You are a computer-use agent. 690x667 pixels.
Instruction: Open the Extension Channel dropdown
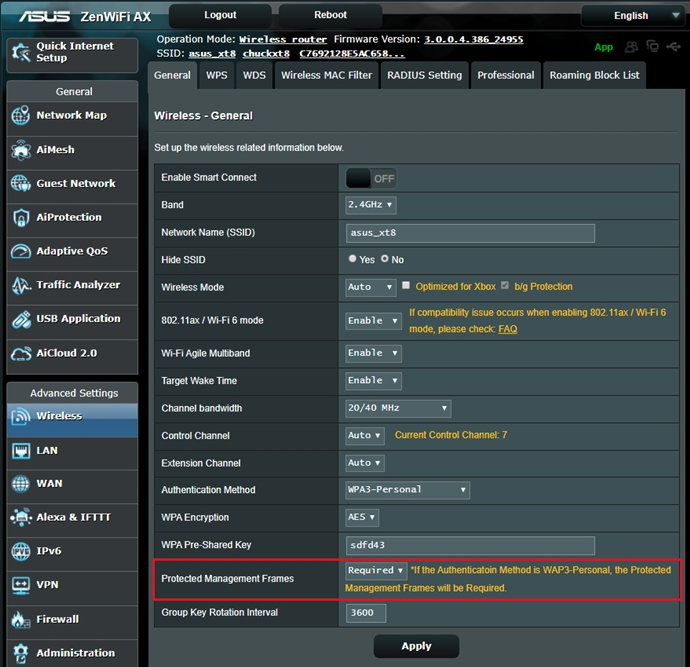click(365, 463)
